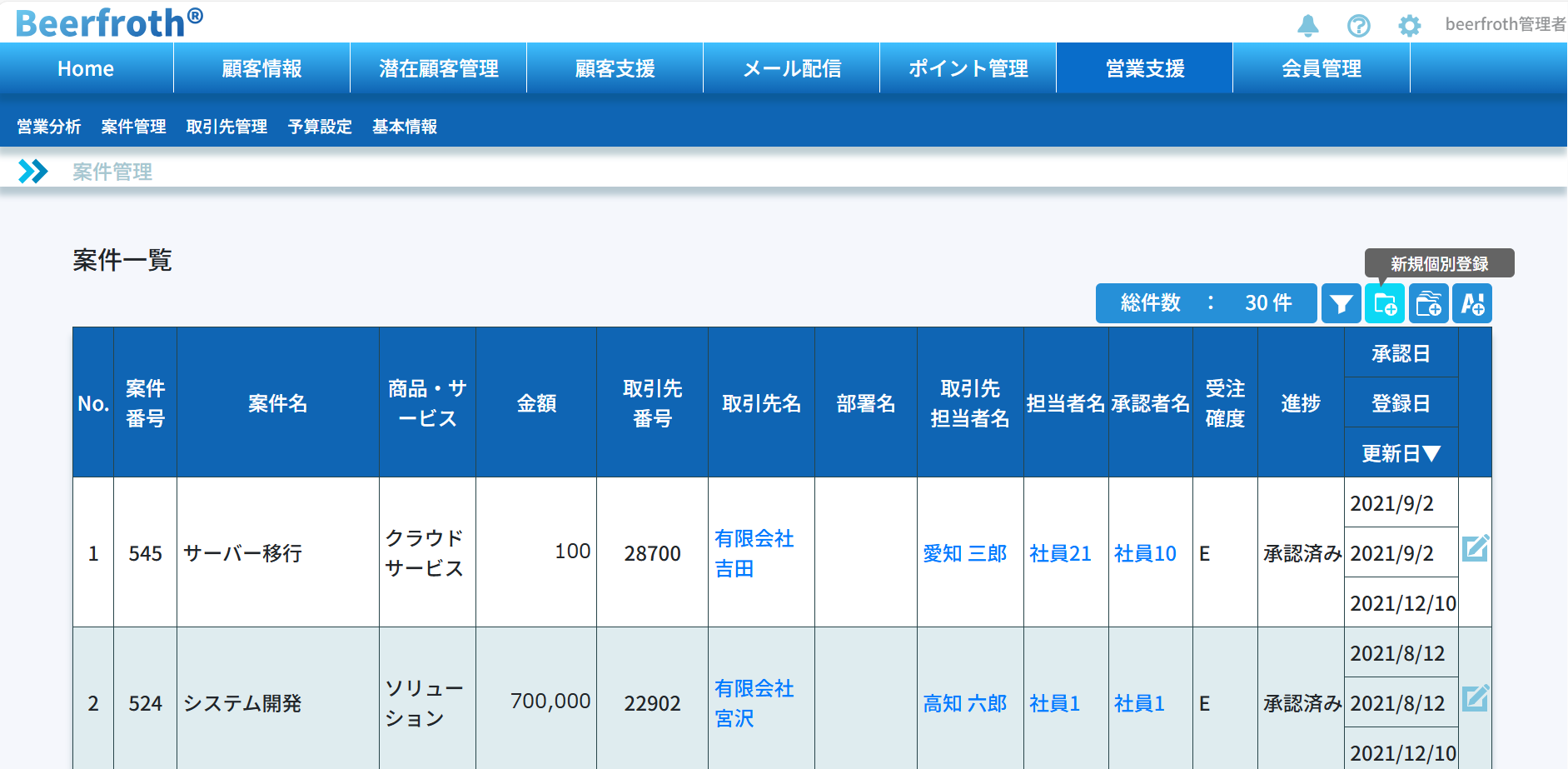The image size is (1568, 769).
Task: Open the 営業分析 submenu item
Action: click(49, 127)
